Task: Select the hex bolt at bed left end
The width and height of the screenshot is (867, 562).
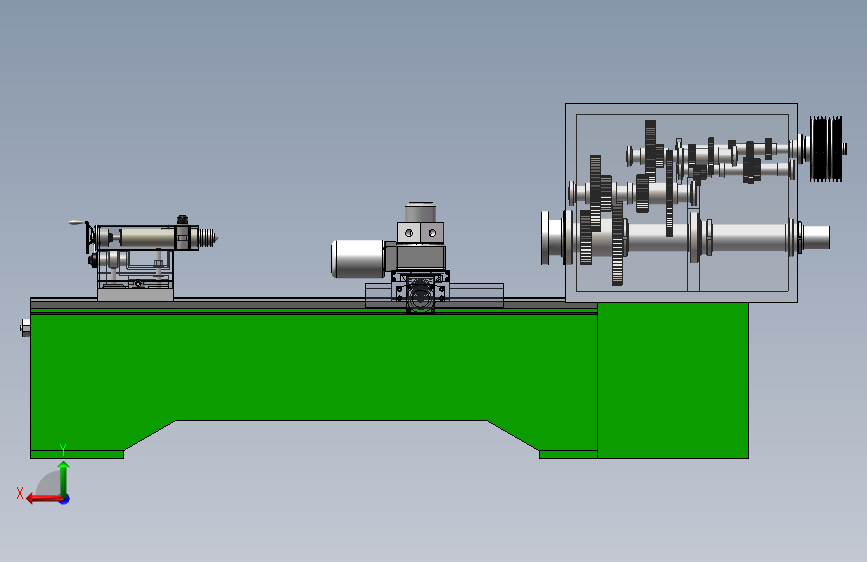Action: [x=25, y=327]
